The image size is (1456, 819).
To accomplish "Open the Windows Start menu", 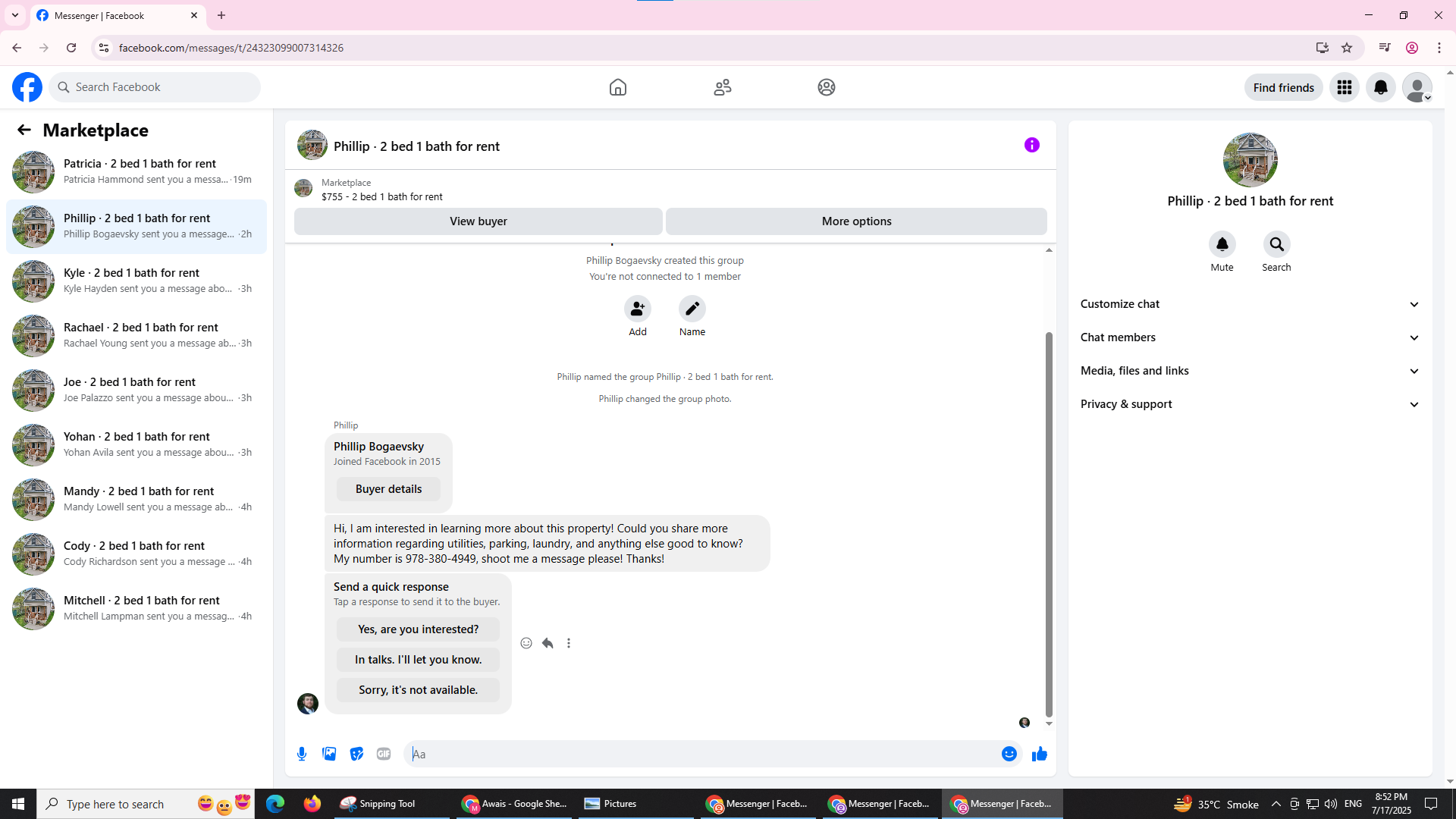I will [18, 804].
